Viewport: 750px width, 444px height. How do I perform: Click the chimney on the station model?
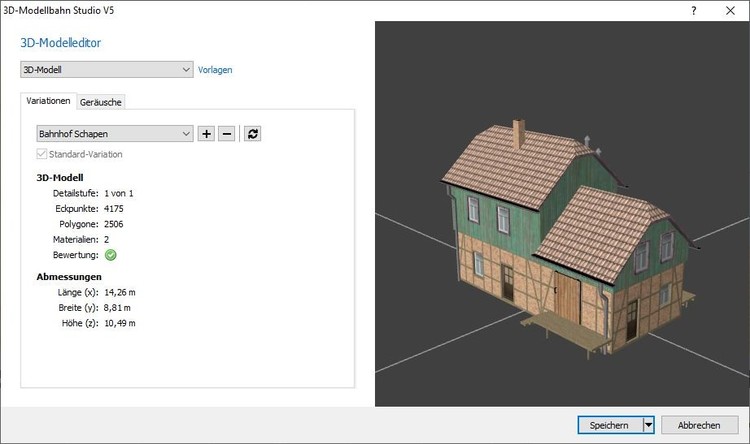tap(517, 133)
